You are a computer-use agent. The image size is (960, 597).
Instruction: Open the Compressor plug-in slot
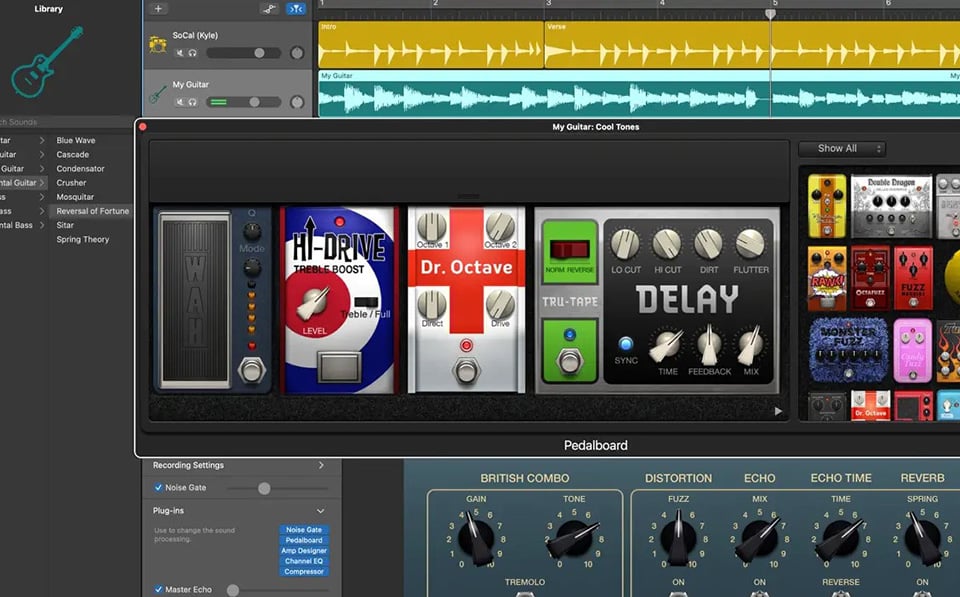click(x=304, y=571)
